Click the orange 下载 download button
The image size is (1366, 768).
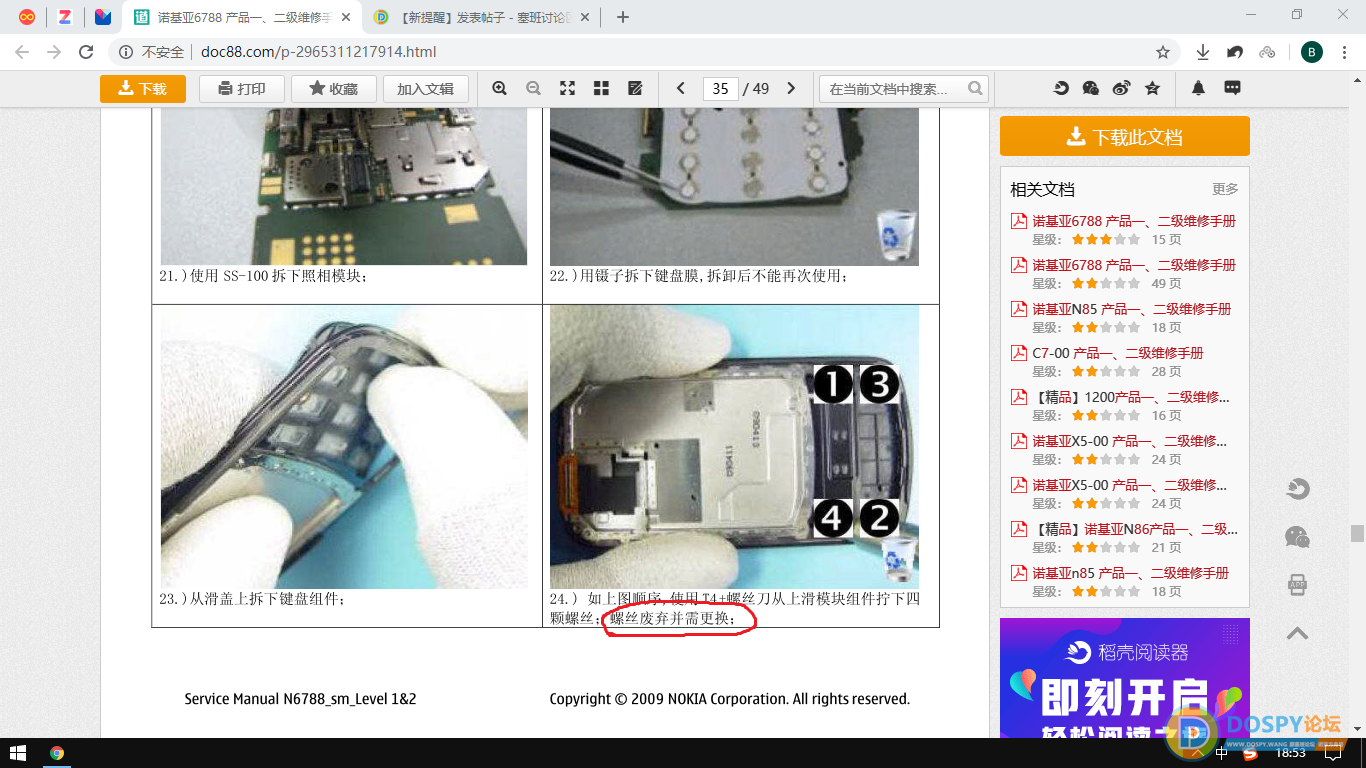[143, 89]
